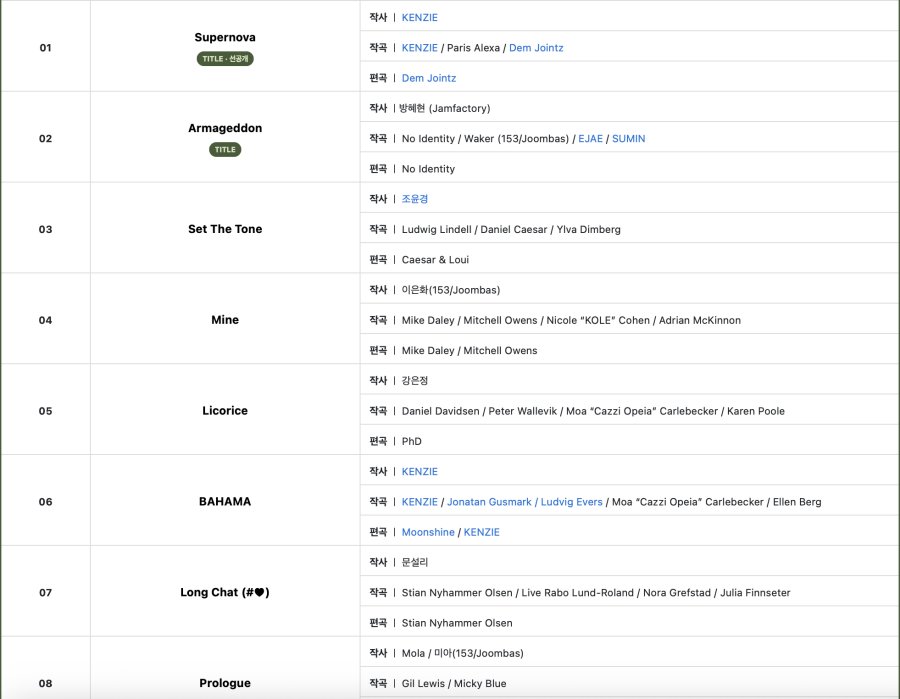Open the KENZIE composer link in the Supernova row
Screen dimensions: 900x699
point(419,48)
